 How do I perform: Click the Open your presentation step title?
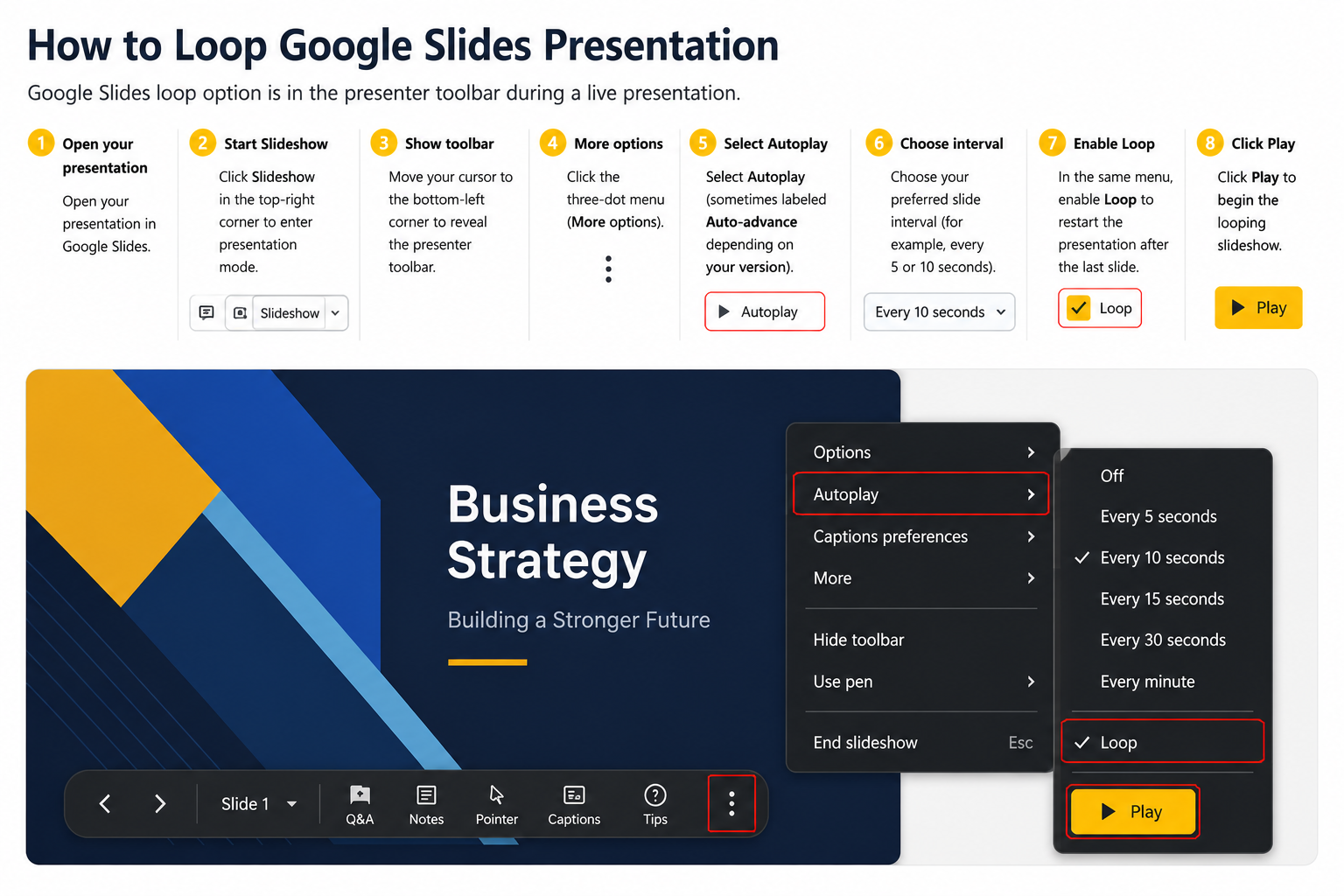click(105, 155)
